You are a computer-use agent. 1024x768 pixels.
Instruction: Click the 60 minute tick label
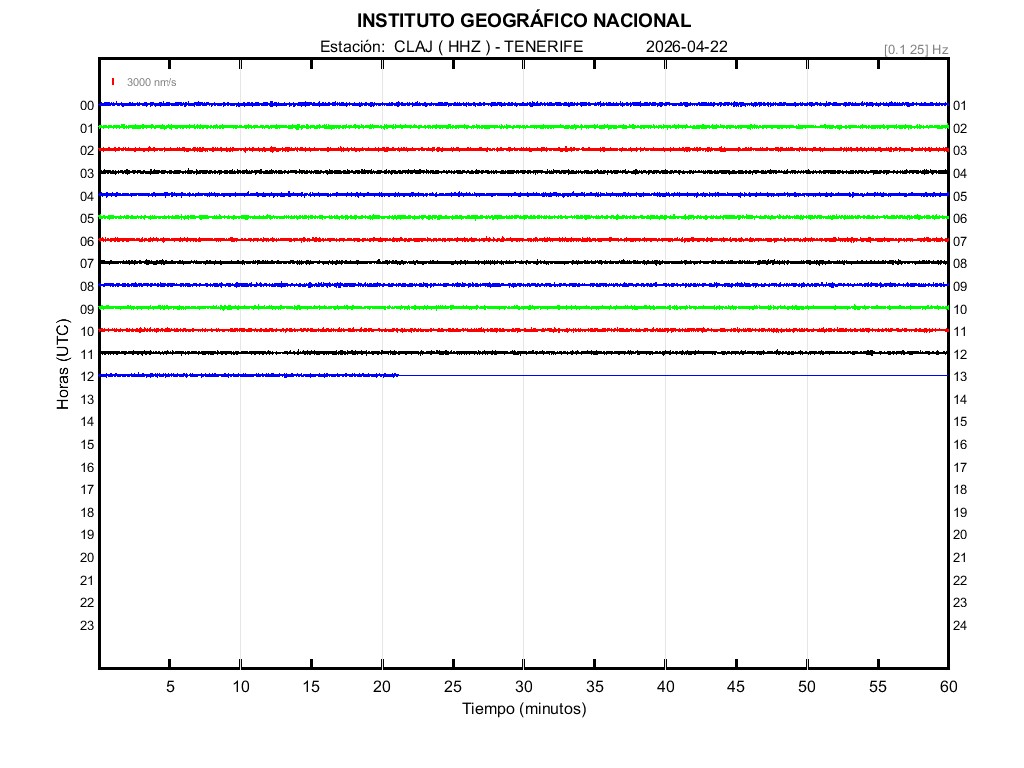click(x=947, y=686)
